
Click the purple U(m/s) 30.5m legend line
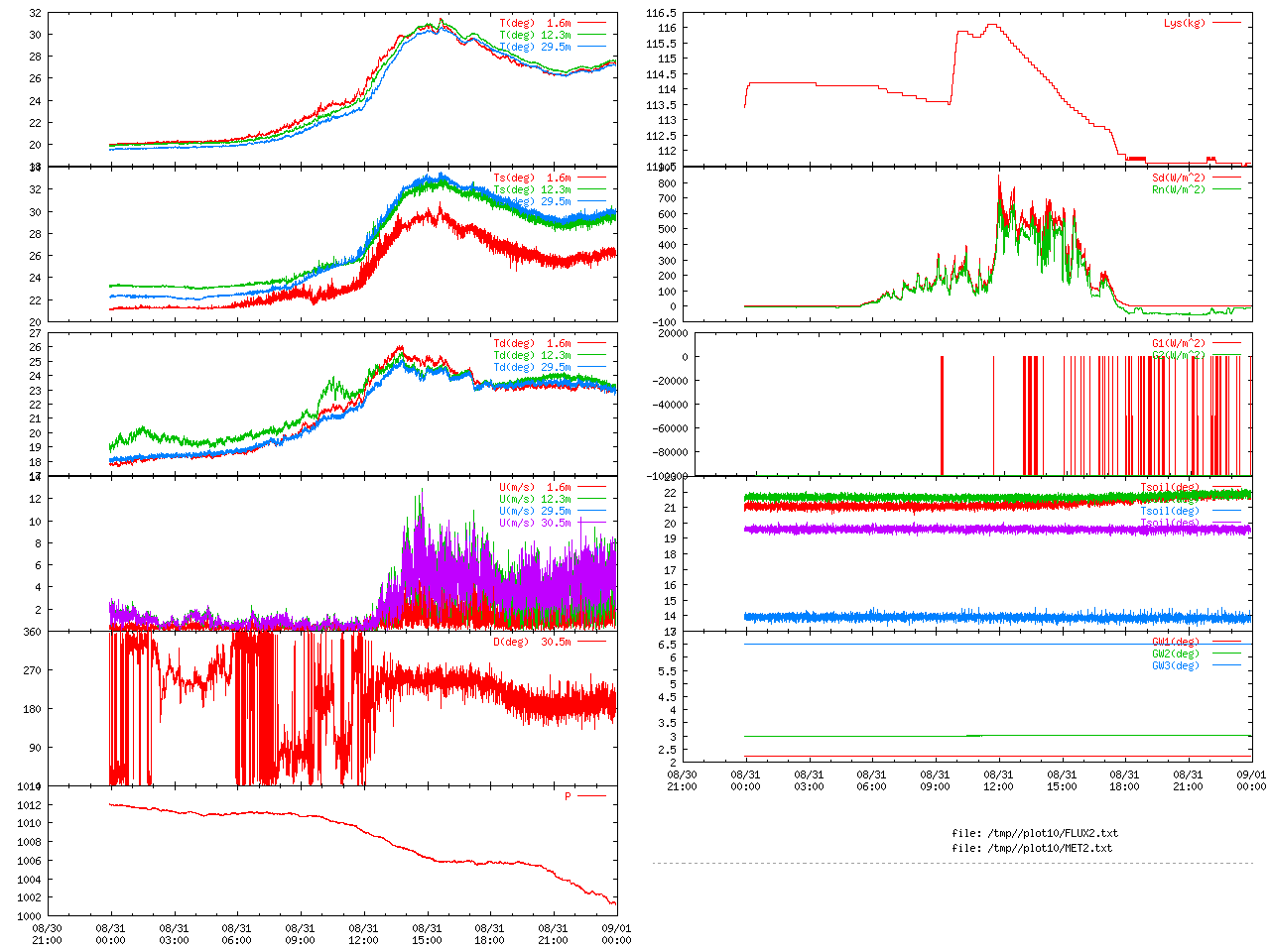591,523
